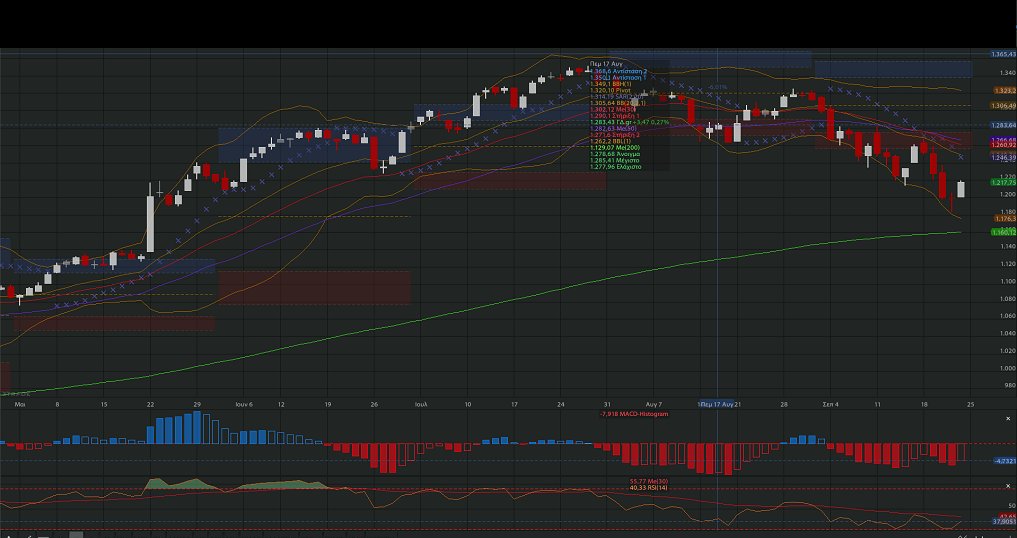1017x538 pixels.
Task: Select the green 1.217,75 last price label
Action: coord(1003,182)
